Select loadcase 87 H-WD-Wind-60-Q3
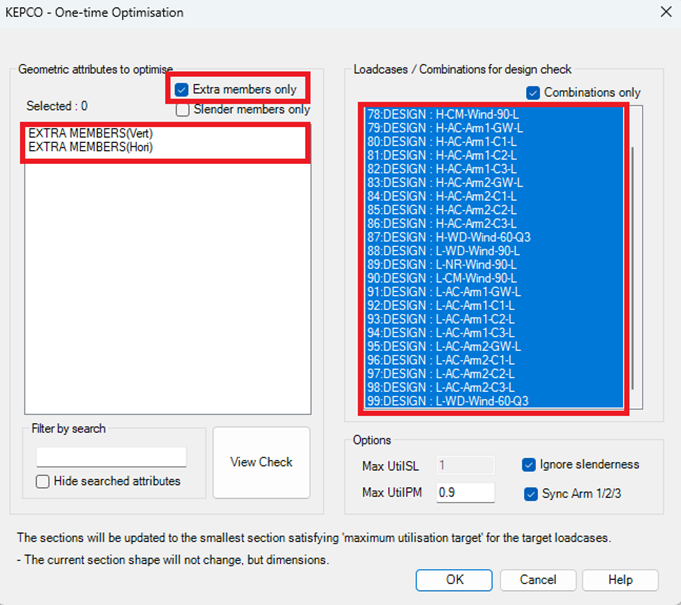The width and height of the screenshot is (681, 605). 447,237
